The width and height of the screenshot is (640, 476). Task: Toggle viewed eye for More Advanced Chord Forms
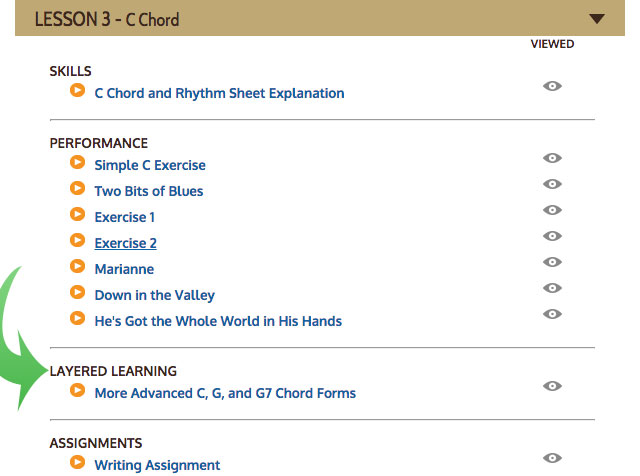pyautogui.click(x=552, y=386)
